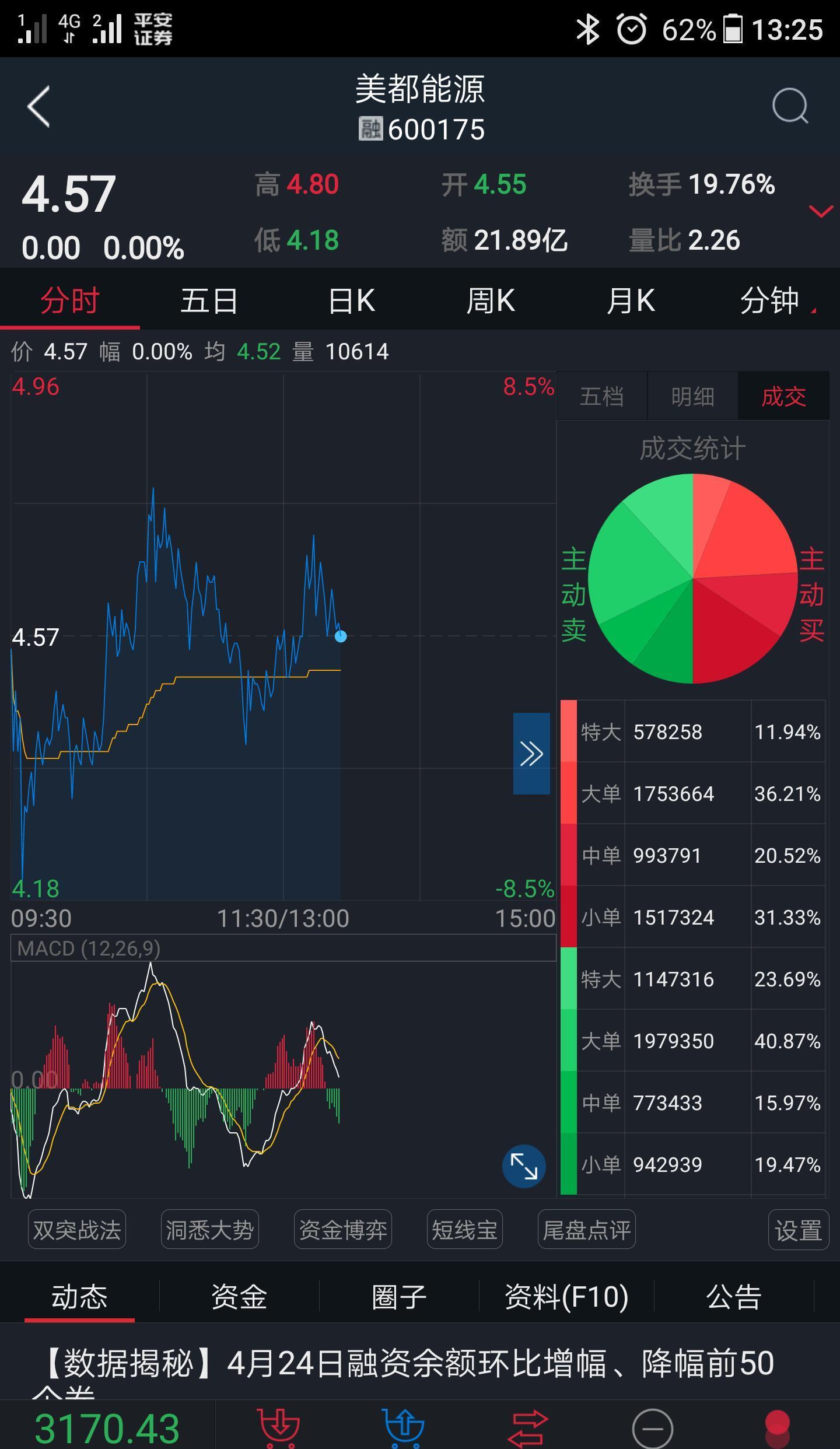Switch to the 日K chart tab
This screenshot has height=1449, width=840.
coord(351,301)
